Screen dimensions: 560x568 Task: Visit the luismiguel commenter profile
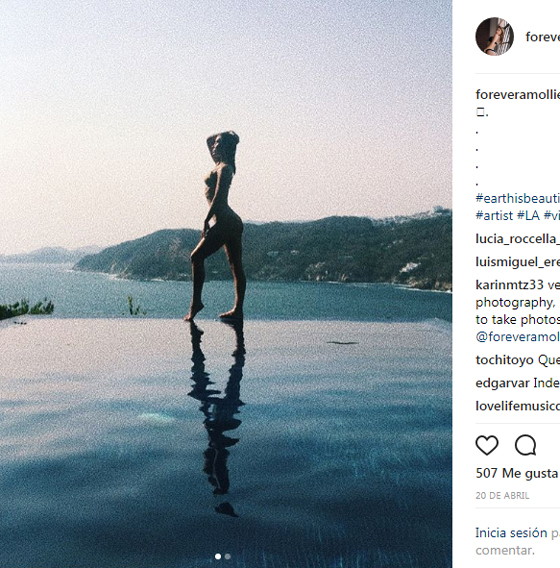[x=518, y=262]
